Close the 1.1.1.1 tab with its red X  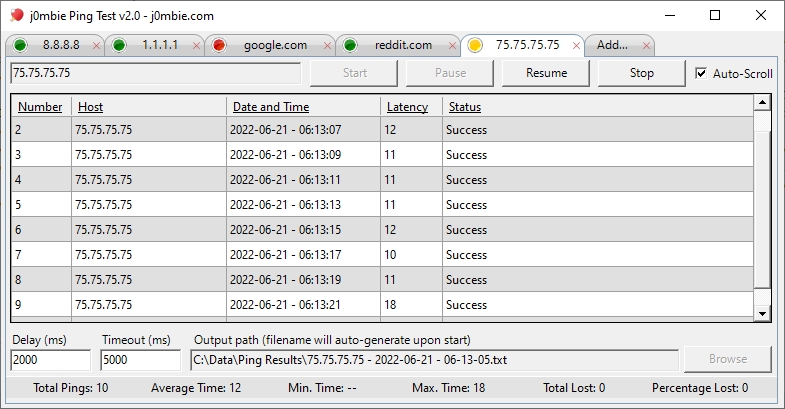[x=196, y=46]
